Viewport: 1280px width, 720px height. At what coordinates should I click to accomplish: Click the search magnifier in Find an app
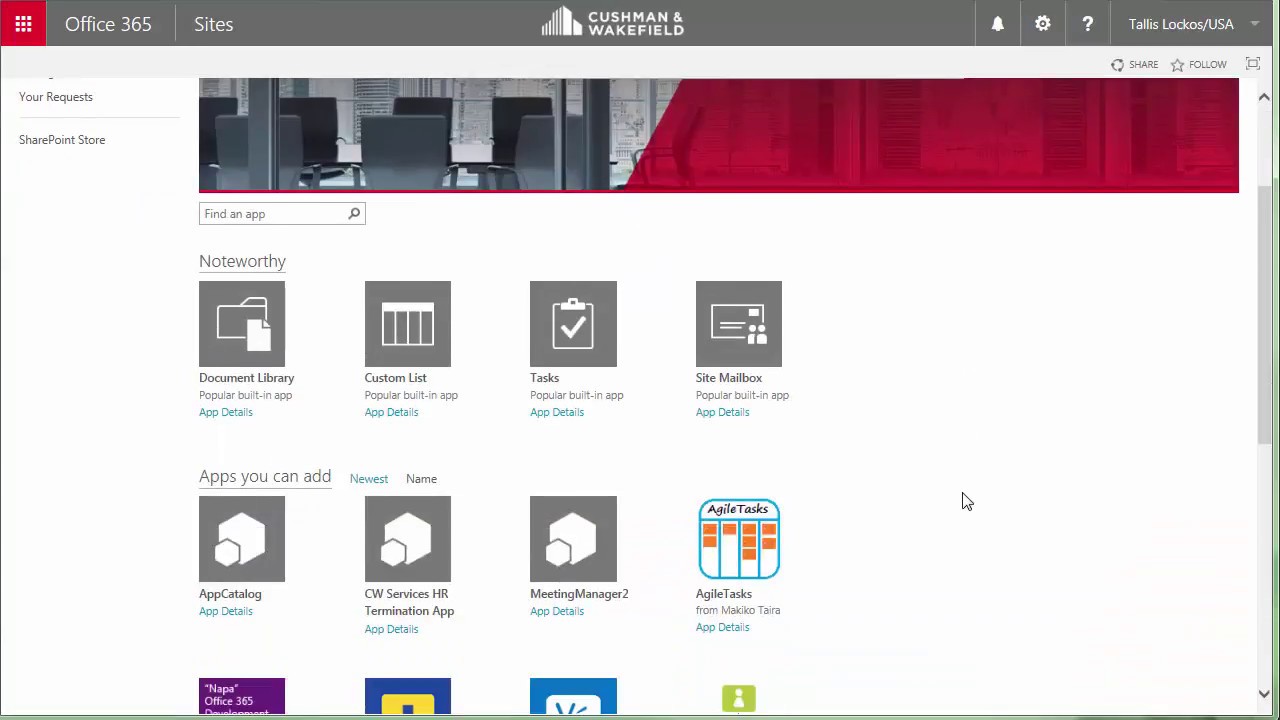pyautogui.click(x=354, y=213)
